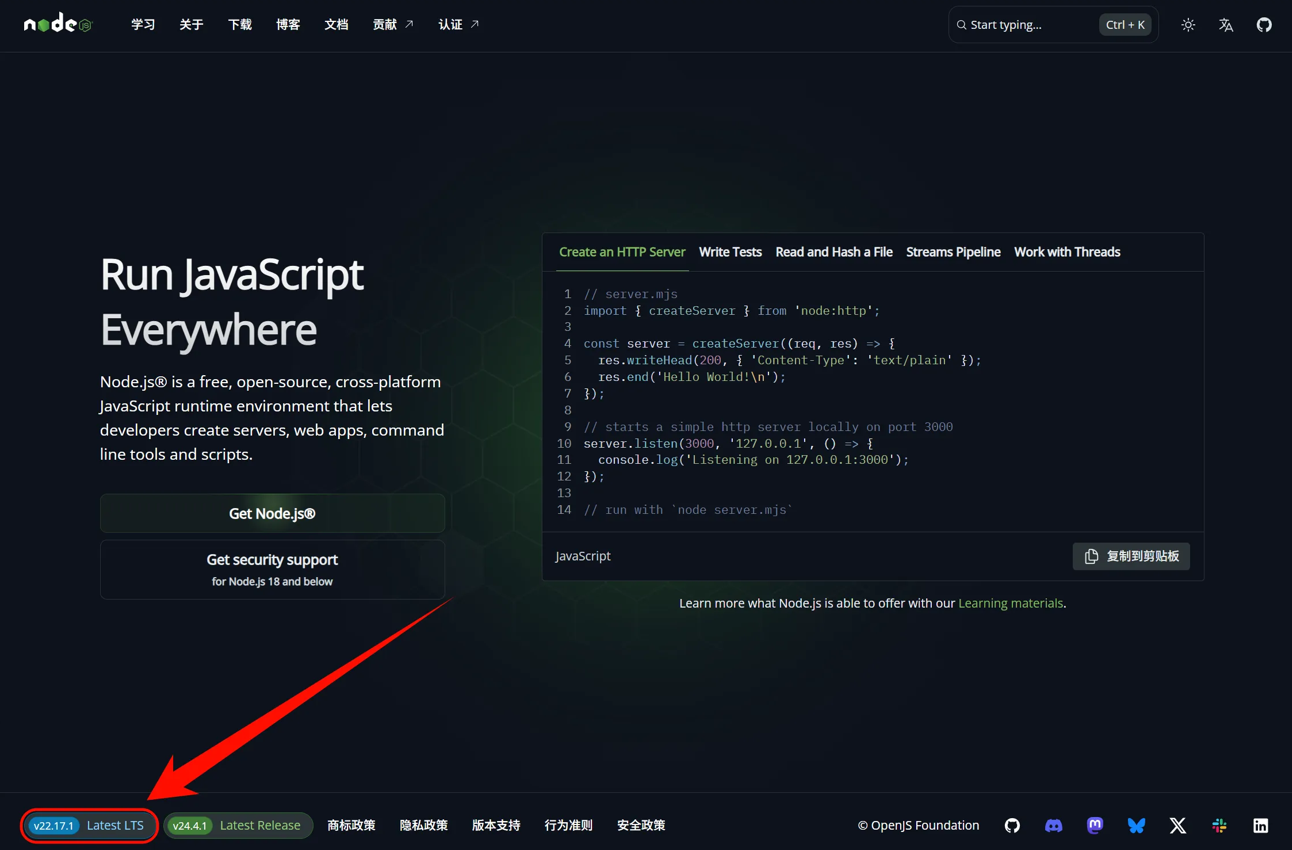This screenshot has width=1292, height=850.
Task: Switch to Read and Hash a File tab
Action: click(834, 252)
